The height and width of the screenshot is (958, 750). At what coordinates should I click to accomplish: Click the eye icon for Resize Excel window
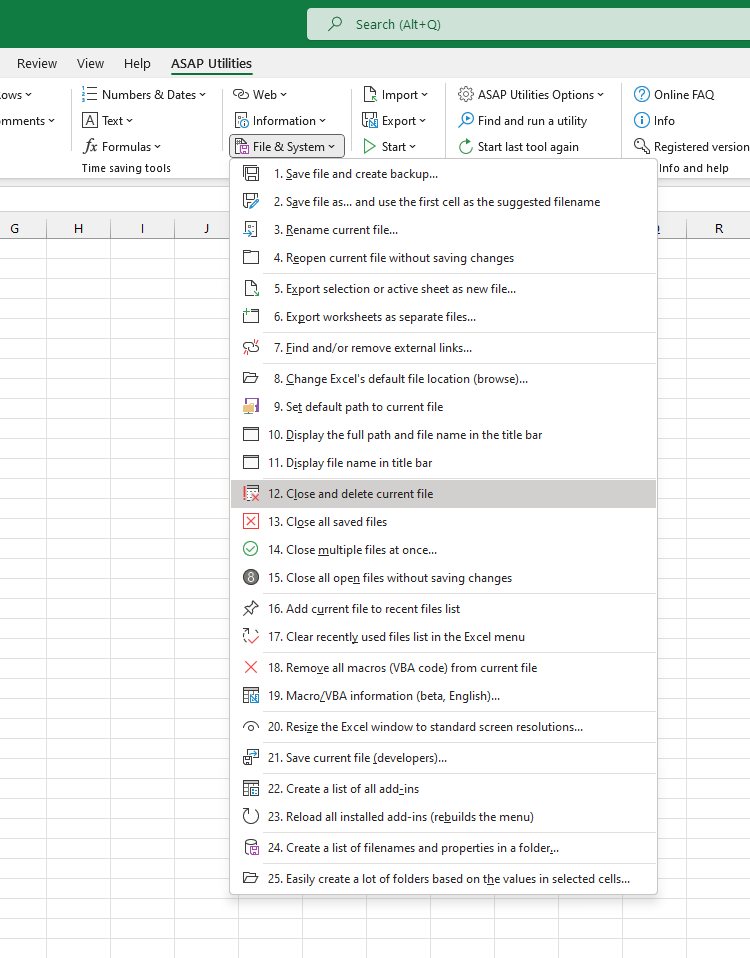click(250, 726)
